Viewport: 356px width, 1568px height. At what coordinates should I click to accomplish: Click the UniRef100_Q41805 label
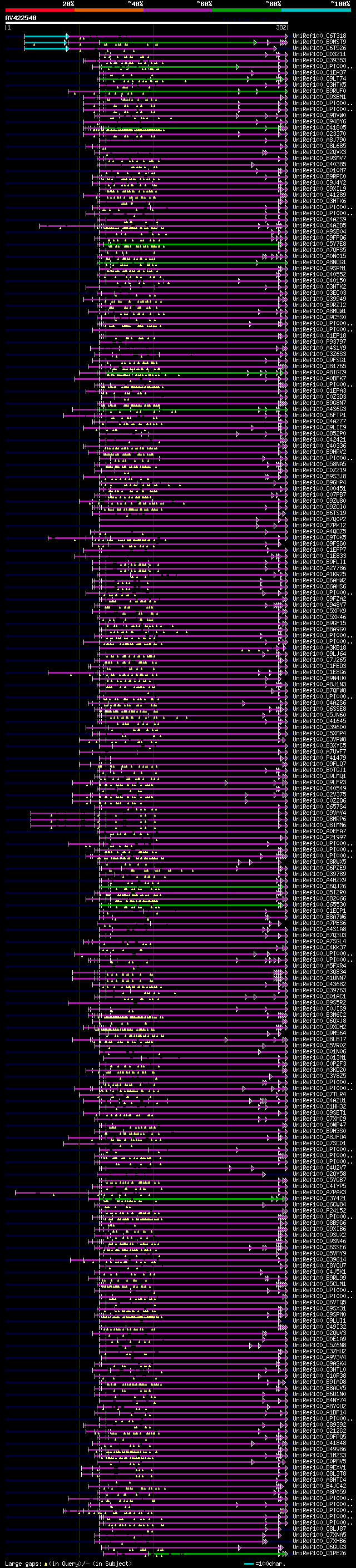319,128
